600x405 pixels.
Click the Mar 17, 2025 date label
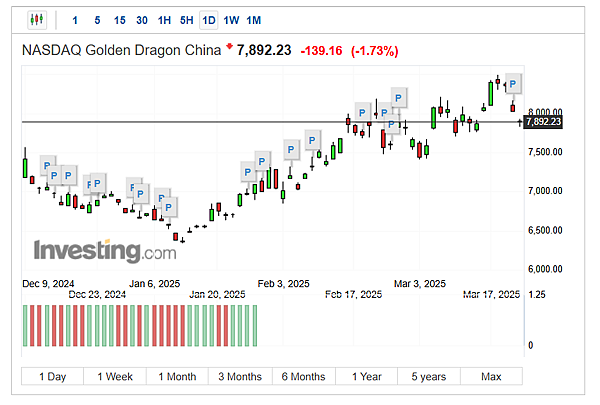(491, 294)
